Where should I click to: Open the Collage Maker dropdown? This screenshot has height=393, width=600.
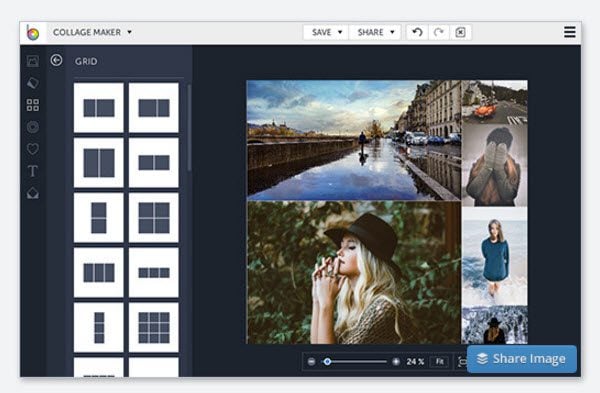[x=92, y=32]
